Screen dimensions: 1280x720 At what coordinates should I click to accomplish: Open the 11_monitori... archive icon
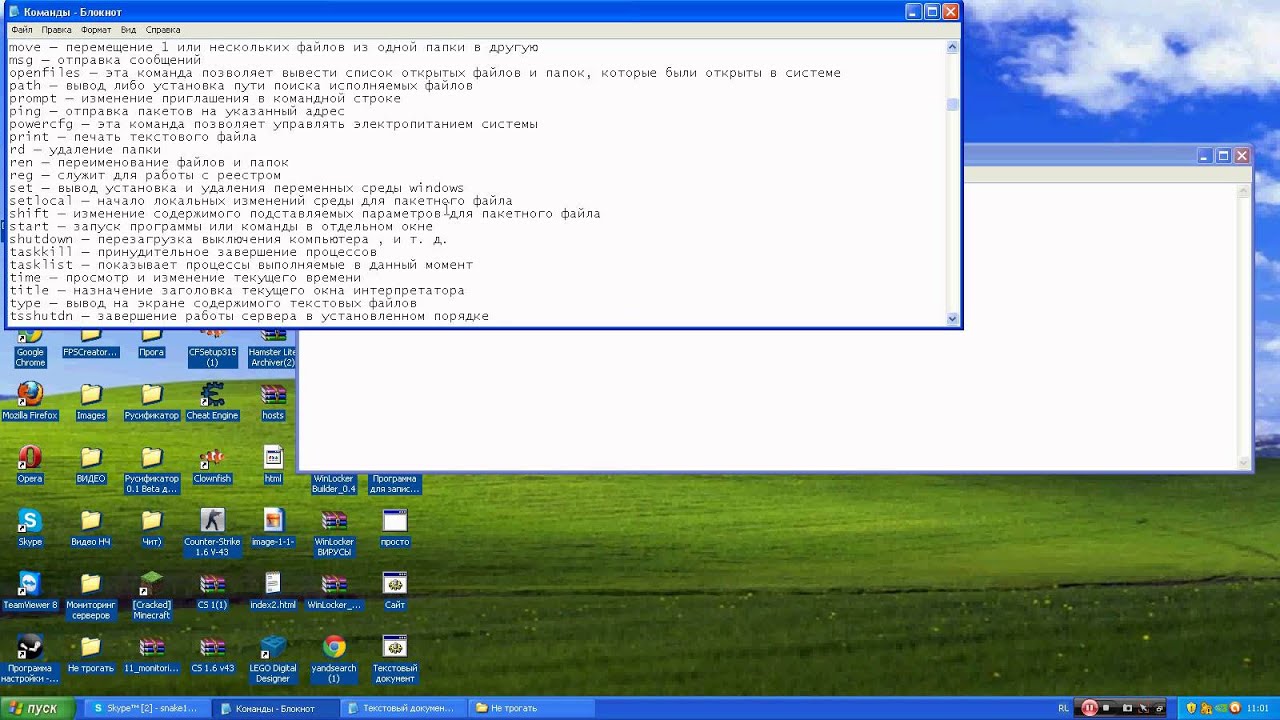(151, 653)
